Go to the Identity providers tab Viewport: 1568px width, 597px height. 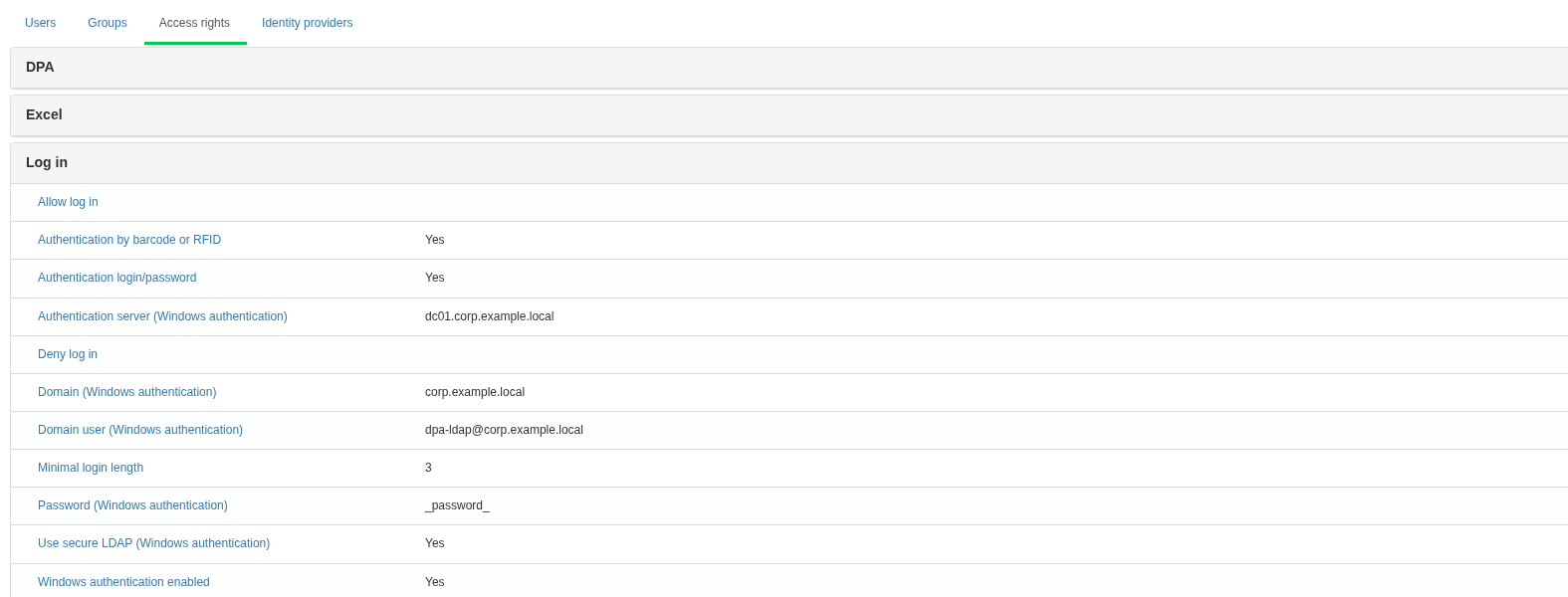coord(307,23)
